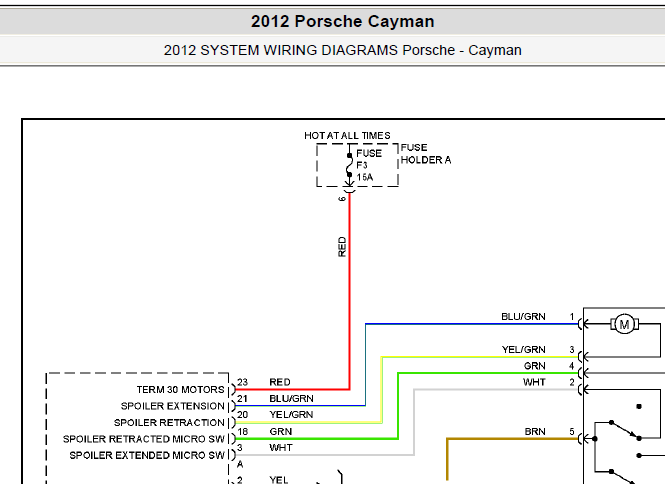
Task: Click pin number 23 on the control unit
Action: click(x=242, y=382)
